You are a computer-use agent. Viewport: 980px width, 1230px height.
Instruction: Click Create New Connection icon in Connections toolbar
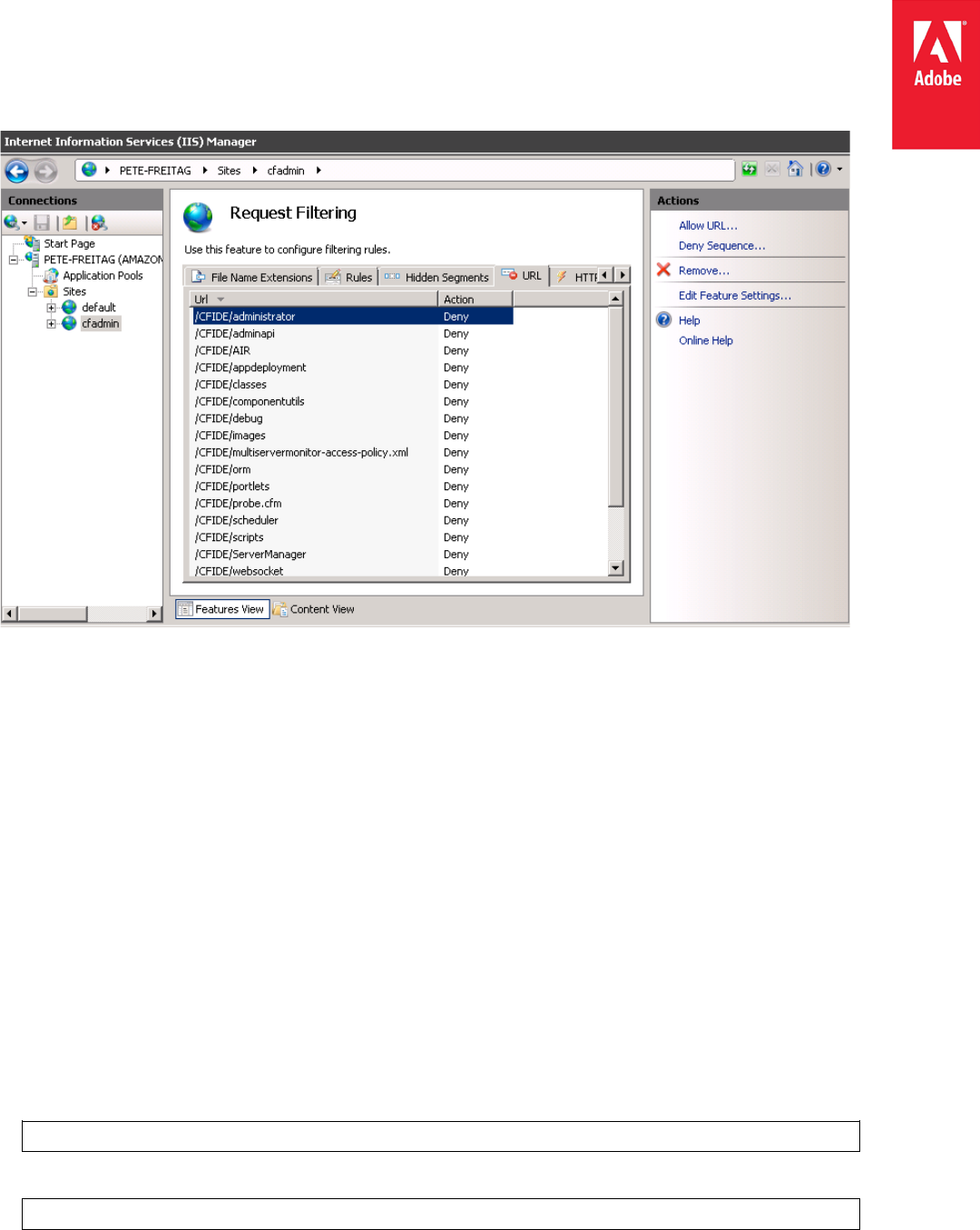click(x=12, y=222)
